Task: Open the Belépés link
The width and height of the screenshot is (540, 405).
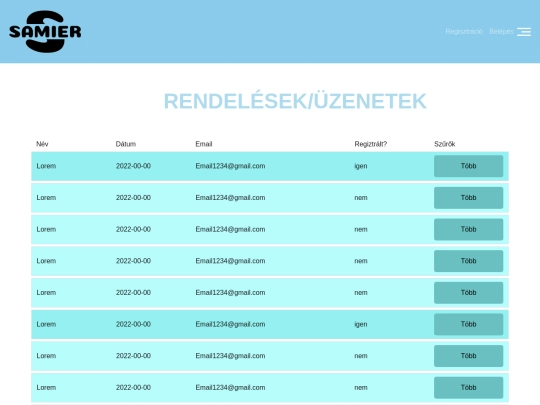Action: click(501, 31)
